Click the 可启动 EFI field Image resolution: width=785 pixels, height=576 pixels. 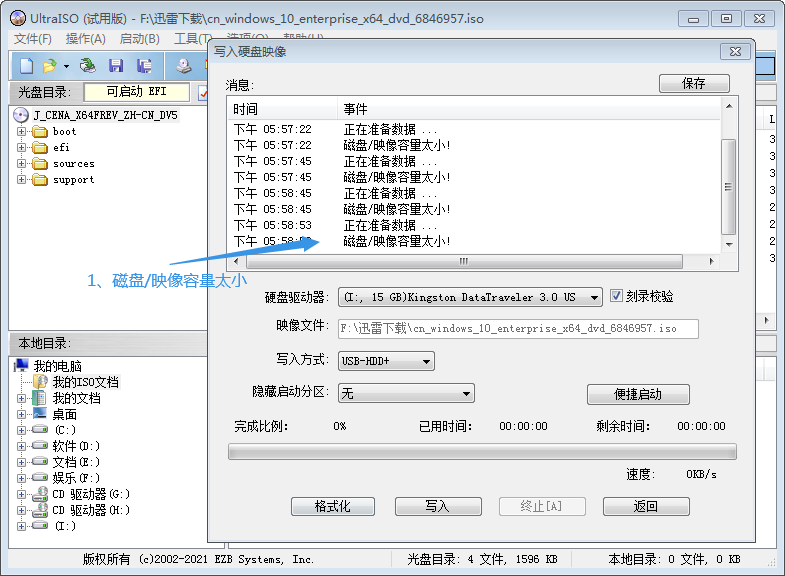click(x=137, y=92)
